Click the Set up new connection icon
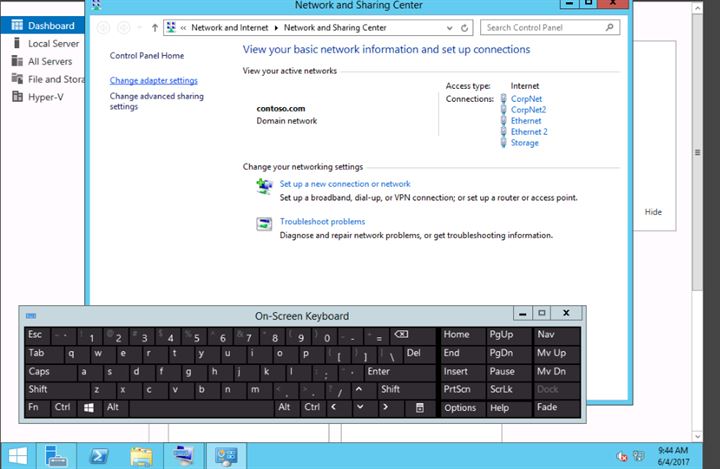The image size is (720, 469). (264, 186)
